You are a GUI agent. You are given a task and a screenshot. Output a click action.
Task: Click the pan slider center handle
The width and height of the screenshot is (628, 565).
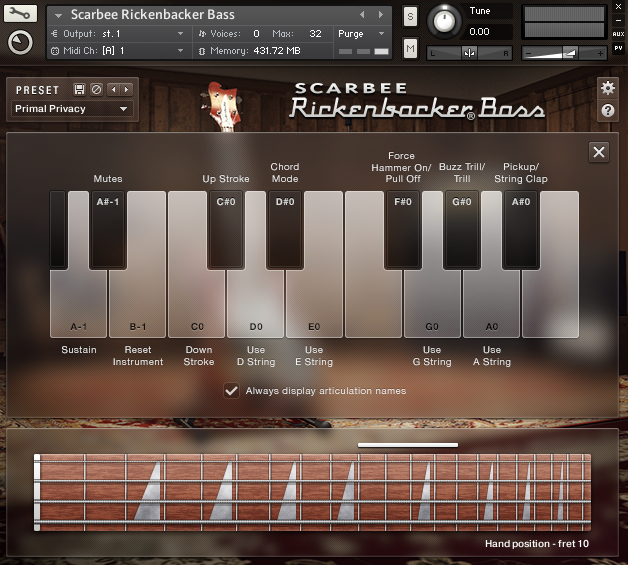pos(469,53)
